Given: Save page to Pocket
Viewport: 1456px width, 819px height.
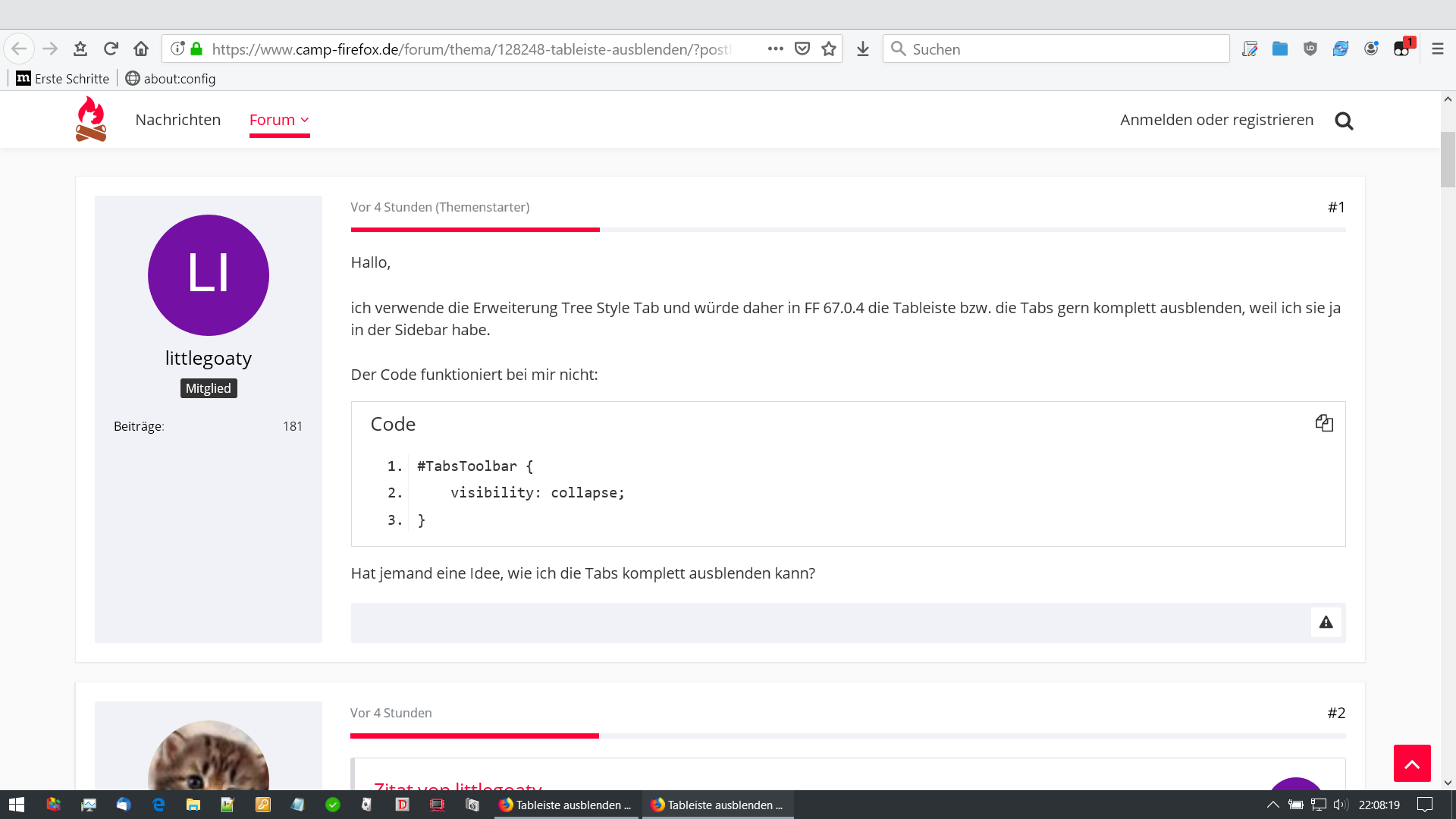Looking at the screenshot, I should click(802, 49).
